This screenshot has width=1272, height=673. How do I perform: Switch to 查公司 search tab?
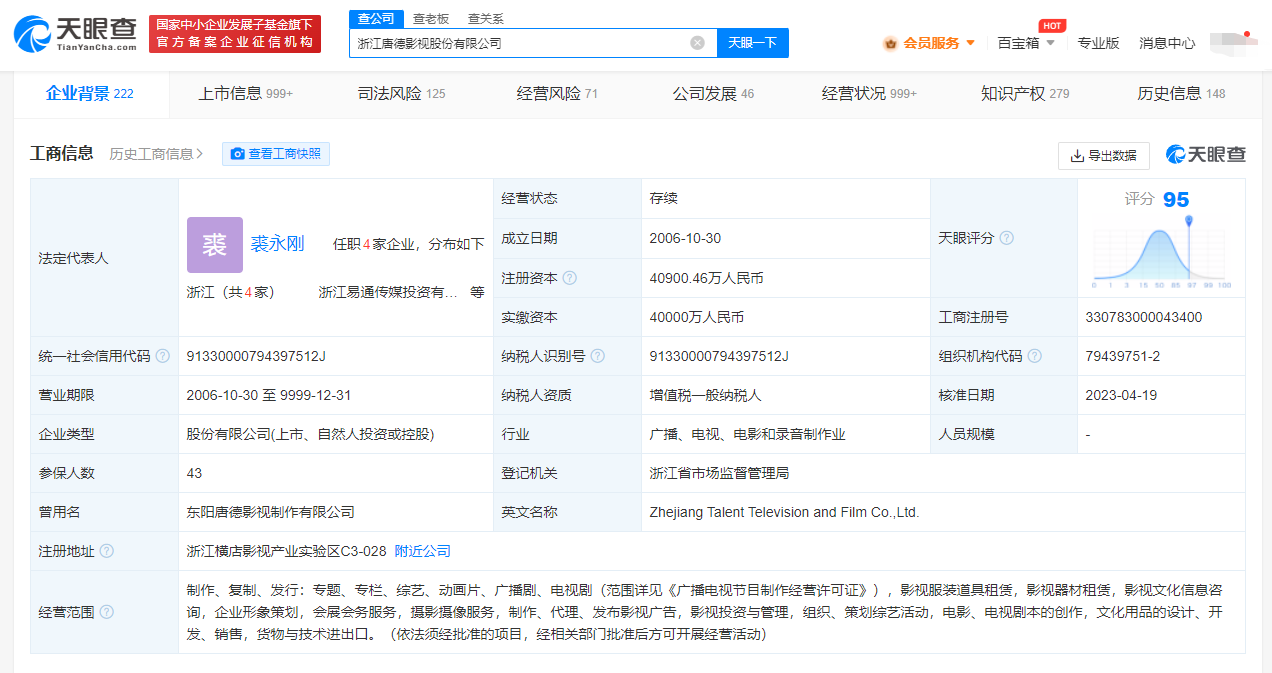coord(377,19)
